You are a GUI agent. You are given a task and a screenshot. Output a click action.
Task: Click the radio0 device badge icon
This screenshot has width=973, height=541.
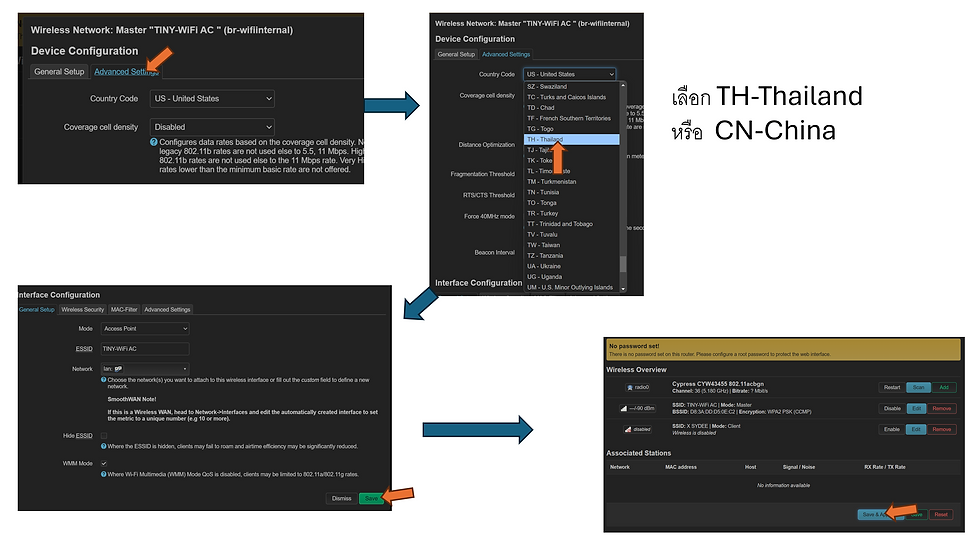[639, 387]
